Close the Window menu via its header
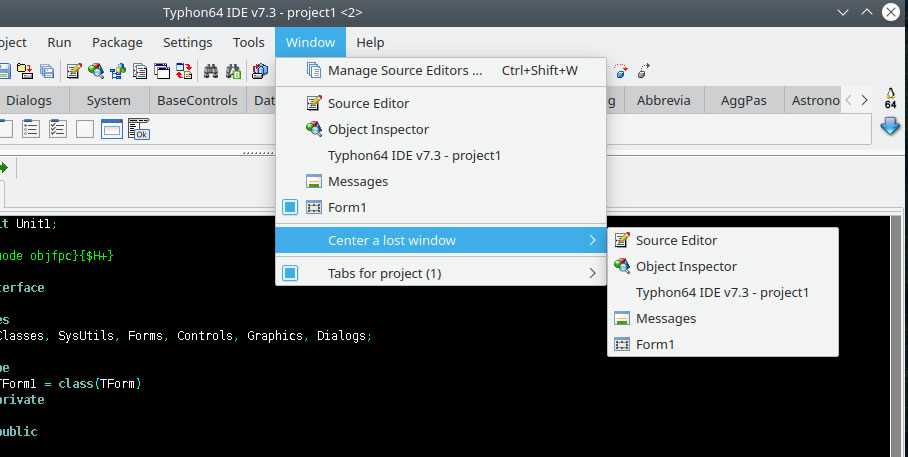This screenshot has height=457, width=908. coord(310,42)
